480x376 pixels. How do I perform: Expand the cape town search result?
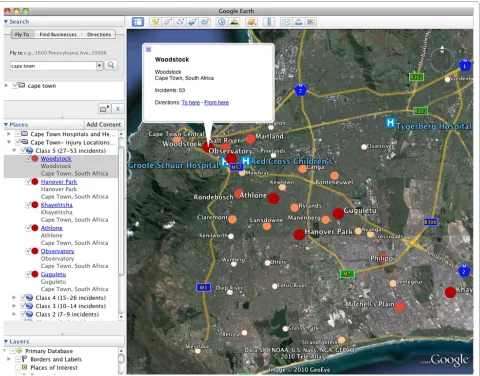point(6,85)
